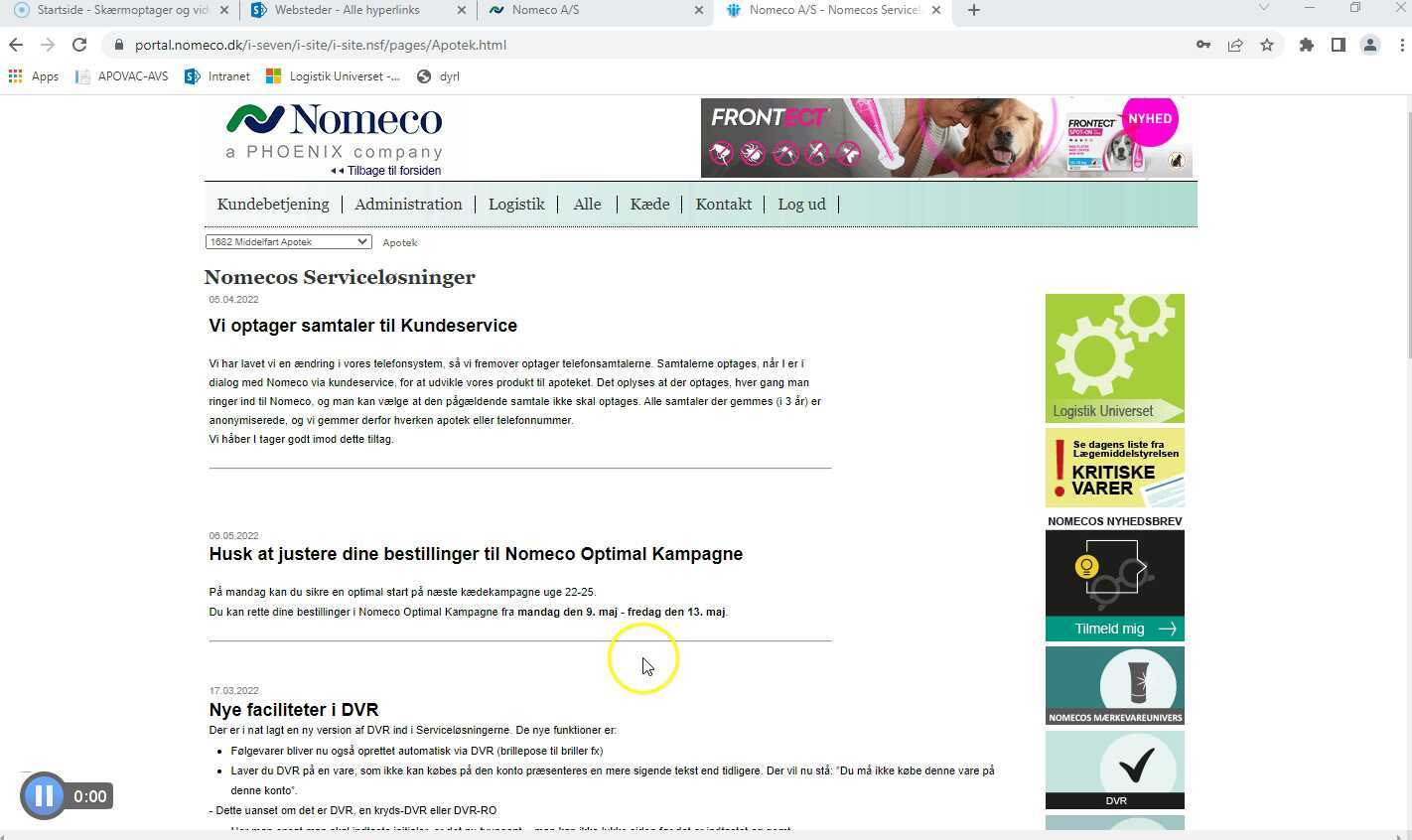This screenshot has width=1412, height=840.
Task: Open the Nomecos Mærkevareunivers sidebar tile
Action: (1114, 685)
